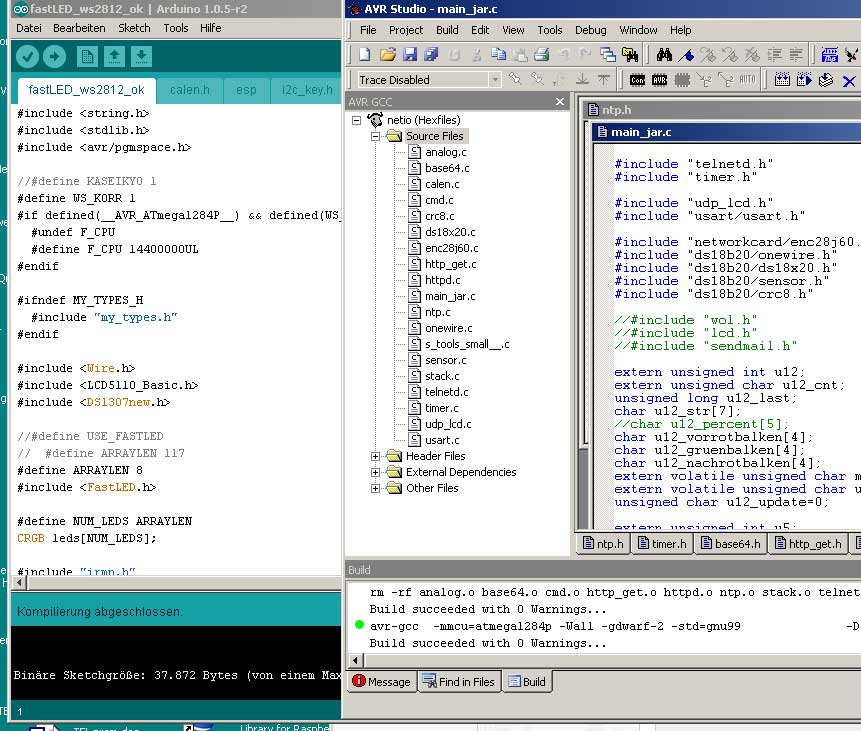Image resolution: width=861 pixels, height=731 pixels.
Task: Click the Find in Files binoculars-folder icon
Action: tap(630, 54)
